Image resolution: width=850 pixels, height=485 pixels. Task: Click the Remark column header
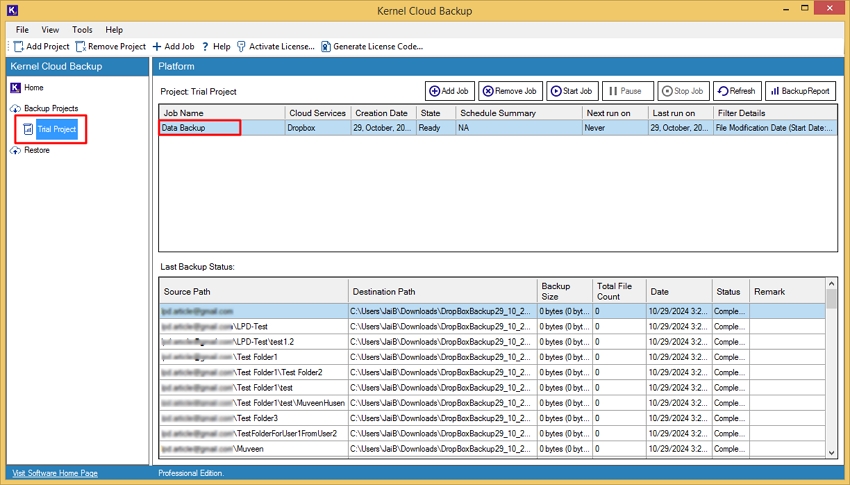pyautogui.click(x=787, y=292)
